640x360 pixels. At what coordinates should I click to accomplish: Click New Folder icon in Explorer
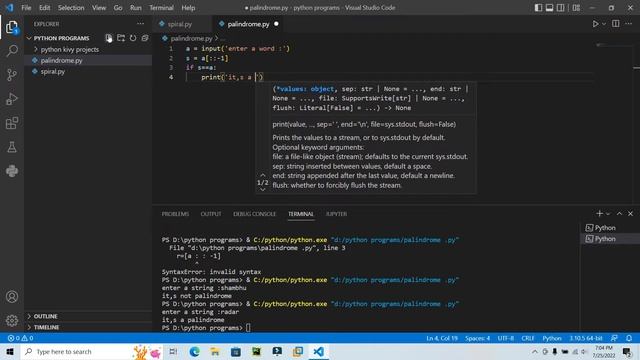(121, 38)
